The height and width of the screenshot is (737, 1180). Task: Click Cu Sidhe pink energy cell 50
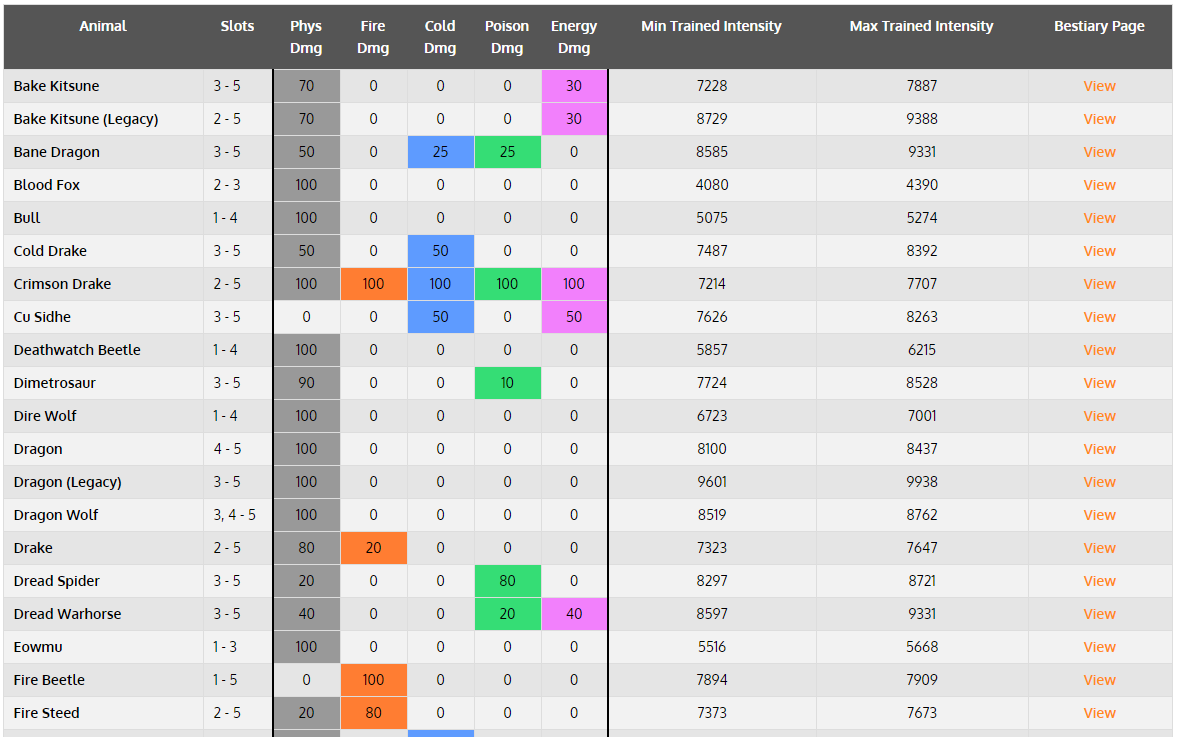(x=574, y=317)
